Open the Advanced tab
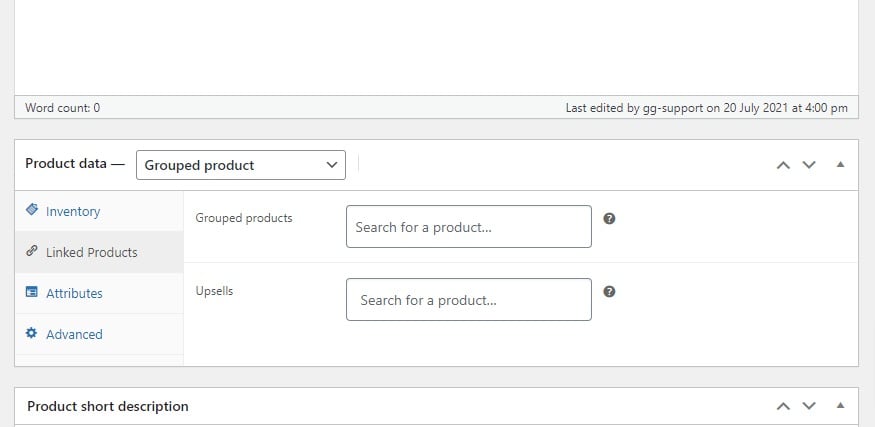 pos(99,334)
